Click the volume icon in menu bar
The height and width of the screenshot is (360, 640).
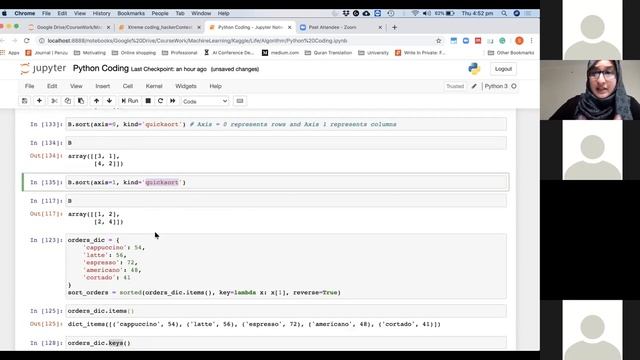(x=427, y=13)
